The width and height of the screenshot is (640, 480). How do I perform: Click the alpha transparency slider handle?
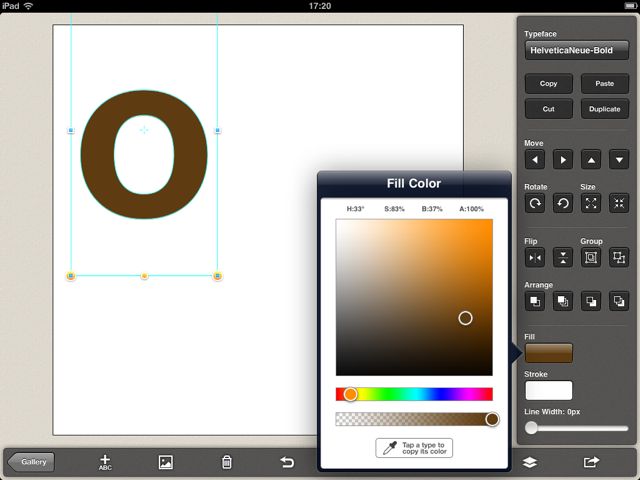492,419
